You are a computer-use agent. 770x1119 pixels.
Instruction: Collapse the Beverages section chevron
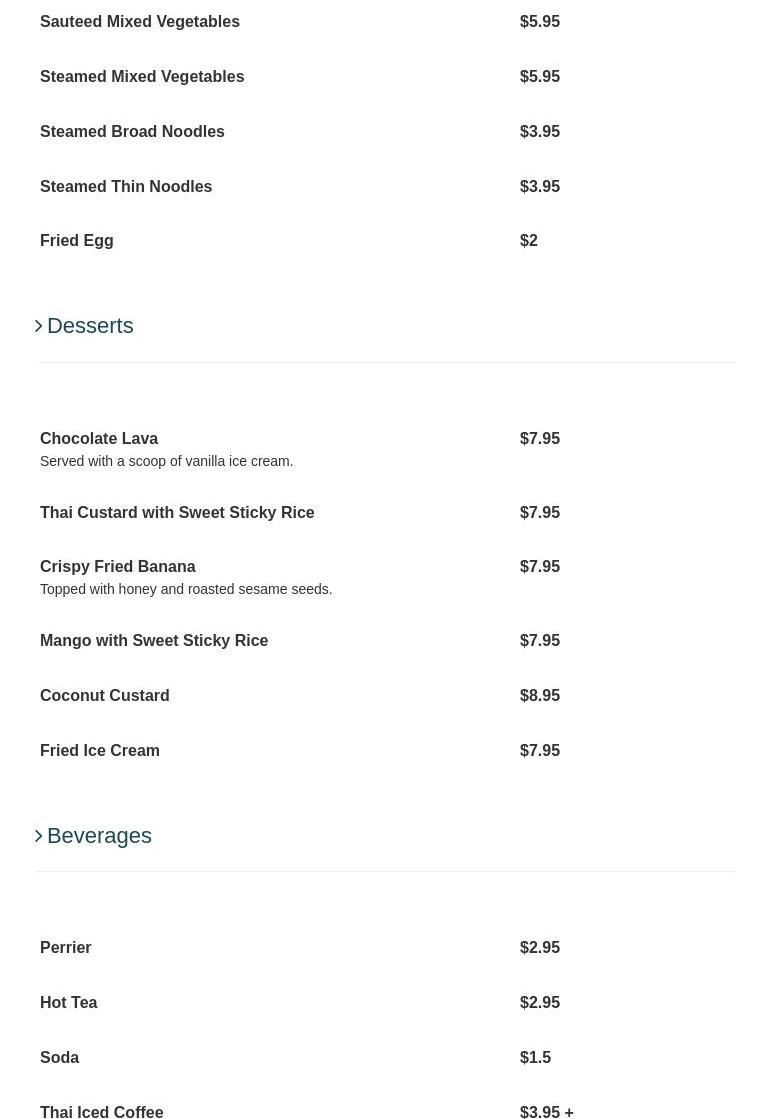pos(39,836)
